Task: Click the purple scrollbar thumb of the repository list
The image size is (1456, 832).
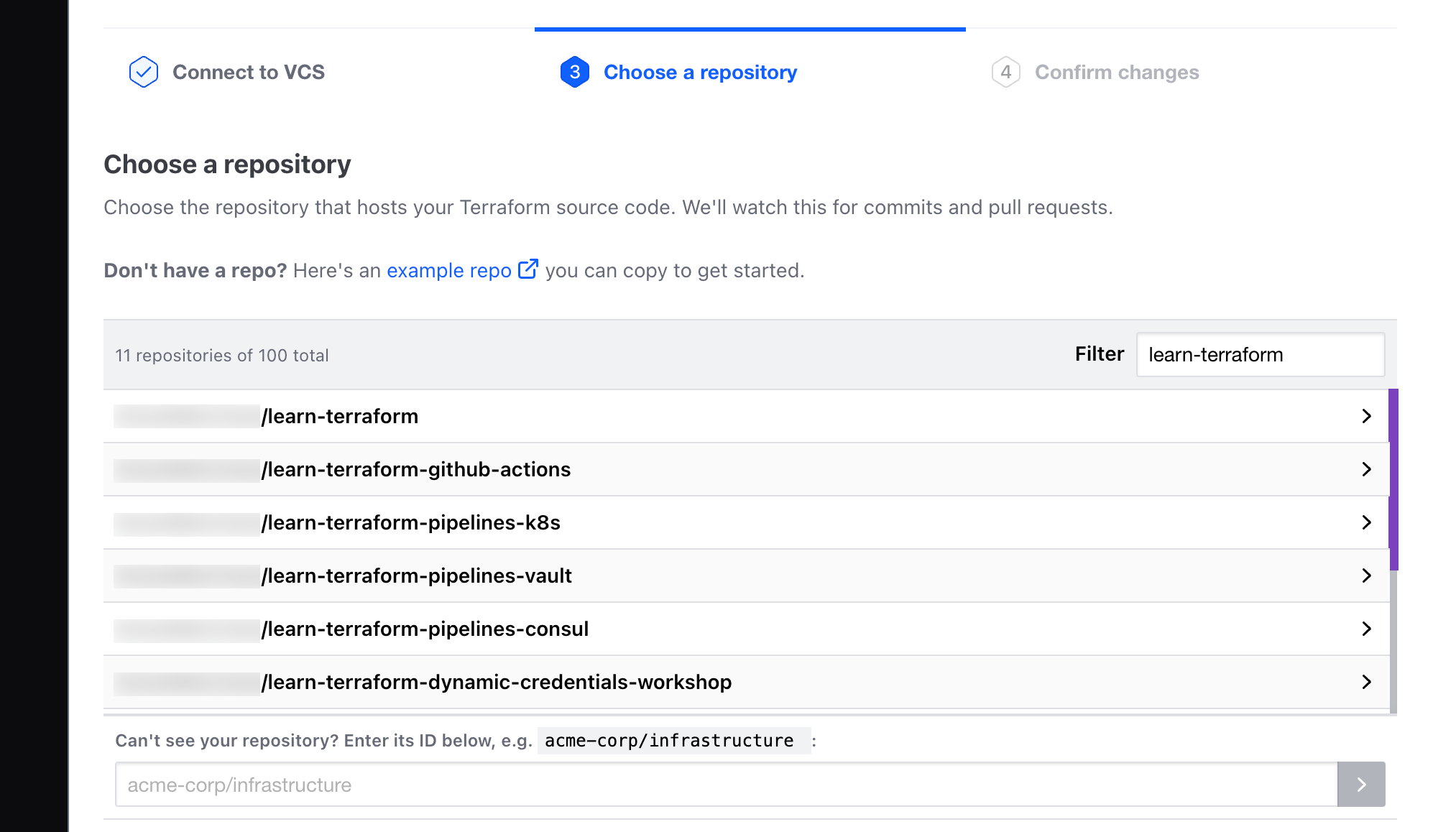Action: [x=1393, y=479]
